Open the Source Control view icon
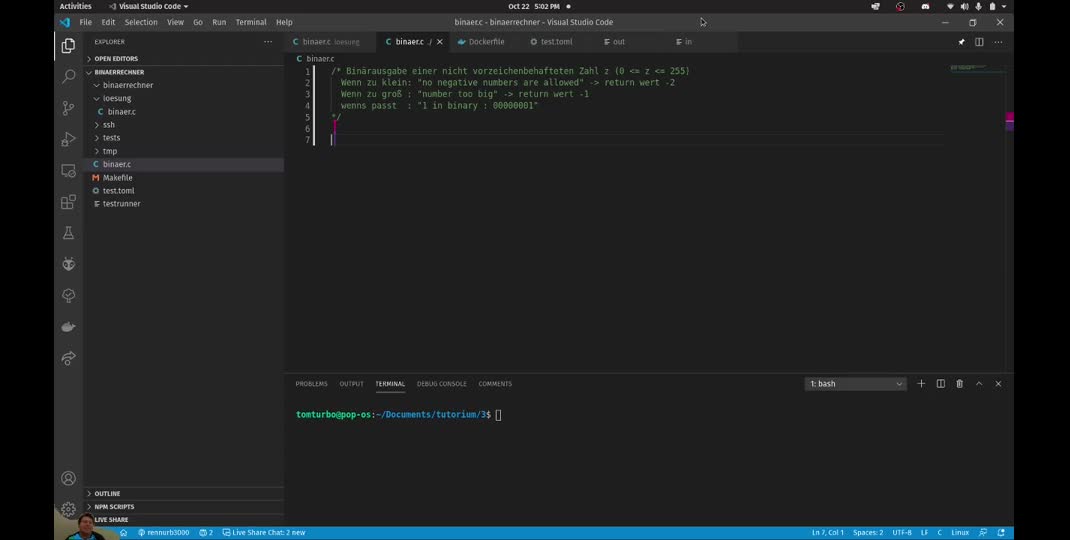 pyautogui.click(x=68, y=108)
